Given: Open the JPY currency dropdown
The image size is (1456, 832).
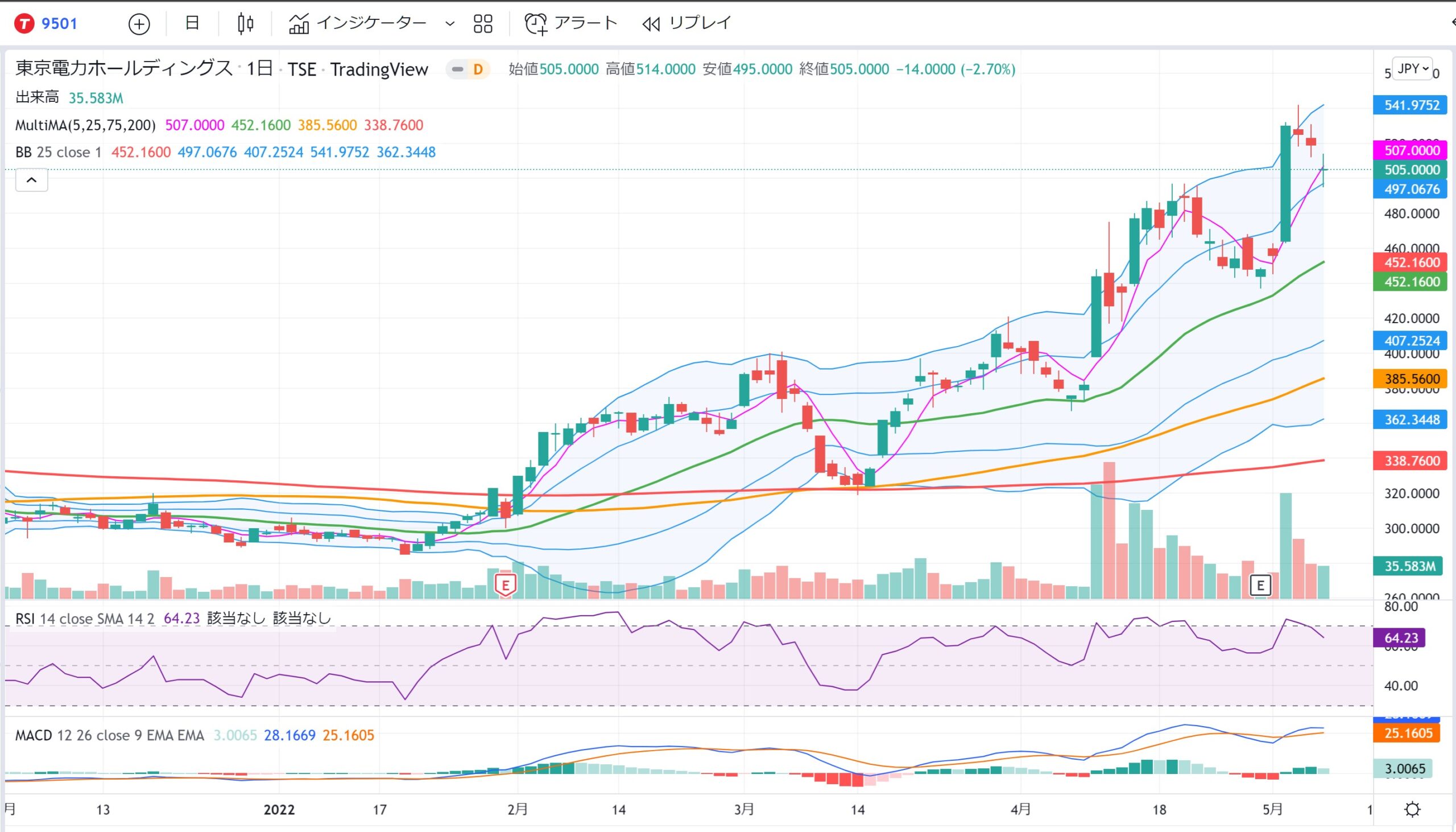Looking at the screenshot, I should pos(1412,68).
